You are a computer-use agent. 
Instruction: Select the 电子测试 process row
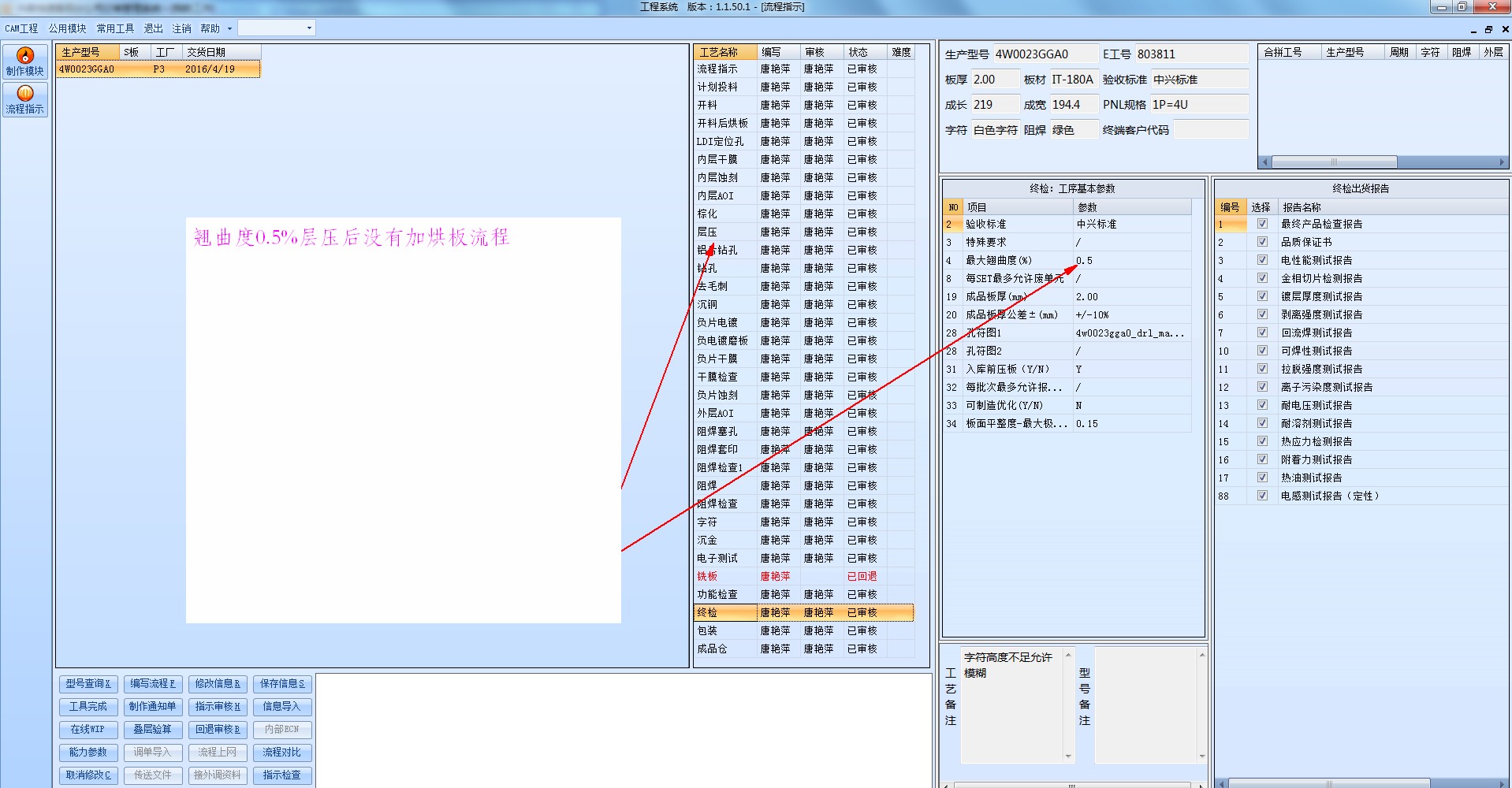coord(804,558)
